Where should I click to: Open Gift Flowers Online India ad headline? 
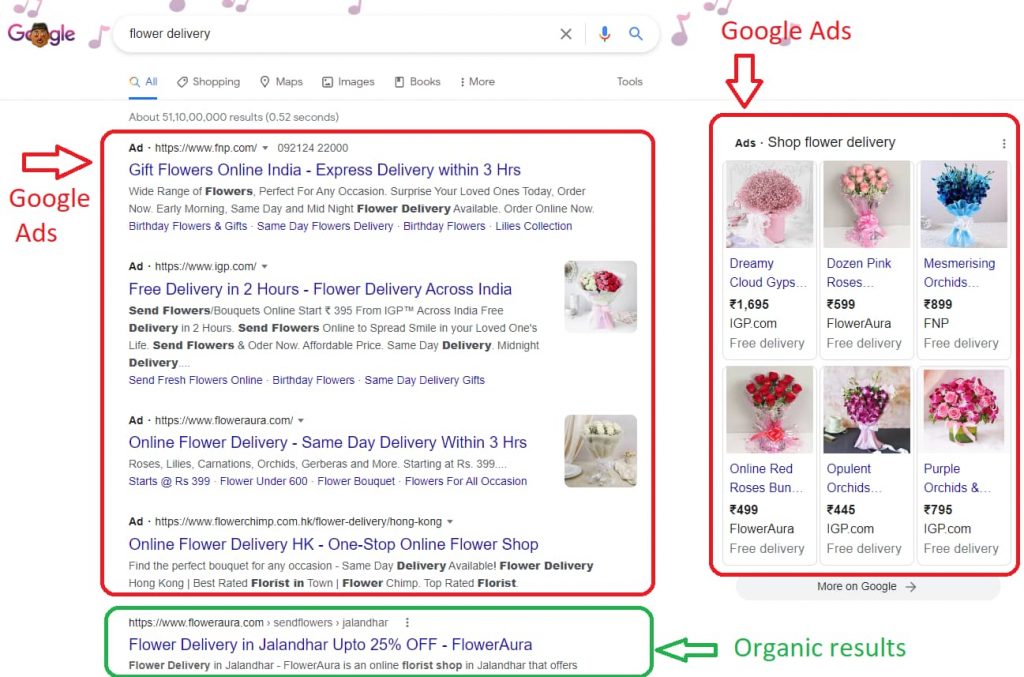click(325, 170)
